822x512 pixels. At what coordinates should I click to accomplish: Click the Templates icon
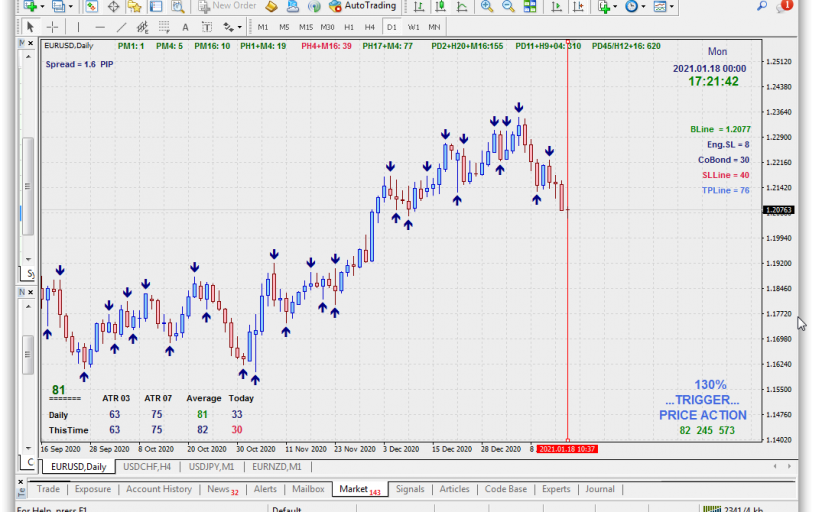point(660,6)
